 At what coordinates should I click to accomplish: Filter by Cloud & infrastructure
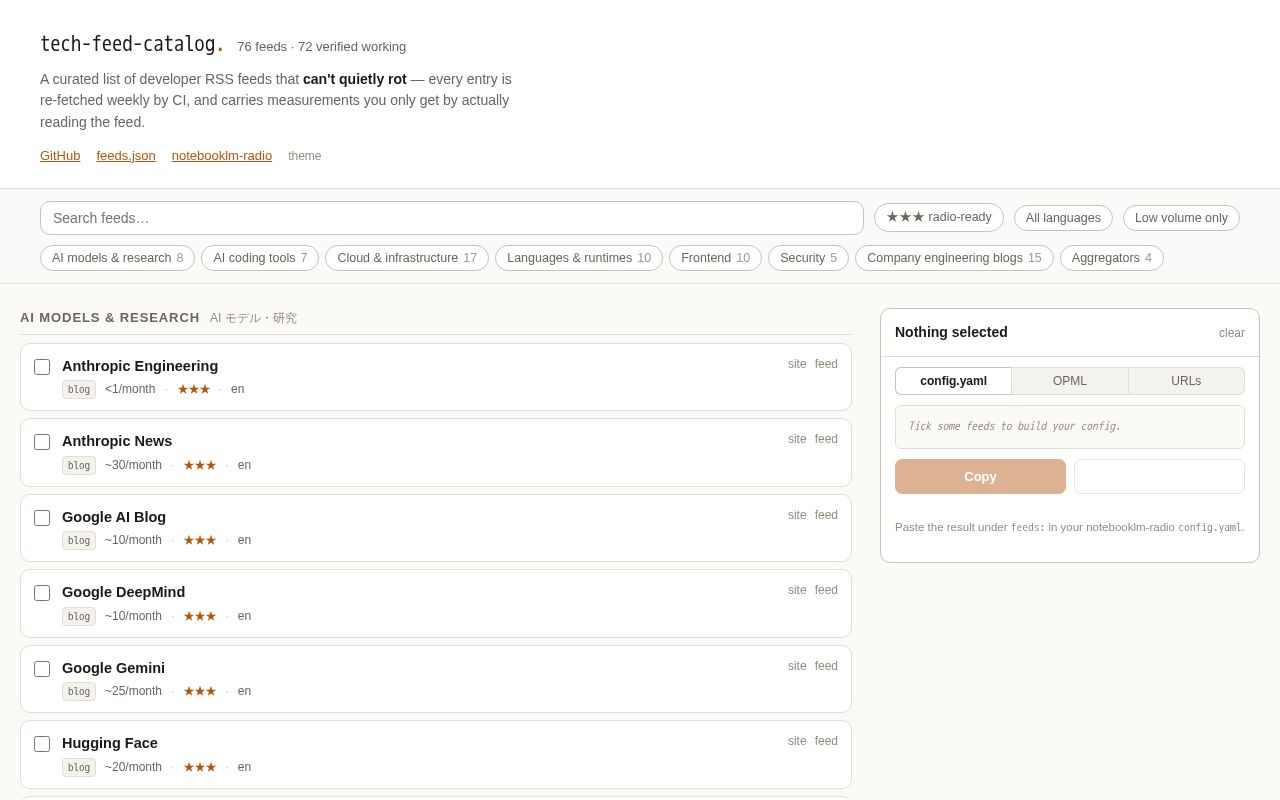tap(407, 258)
